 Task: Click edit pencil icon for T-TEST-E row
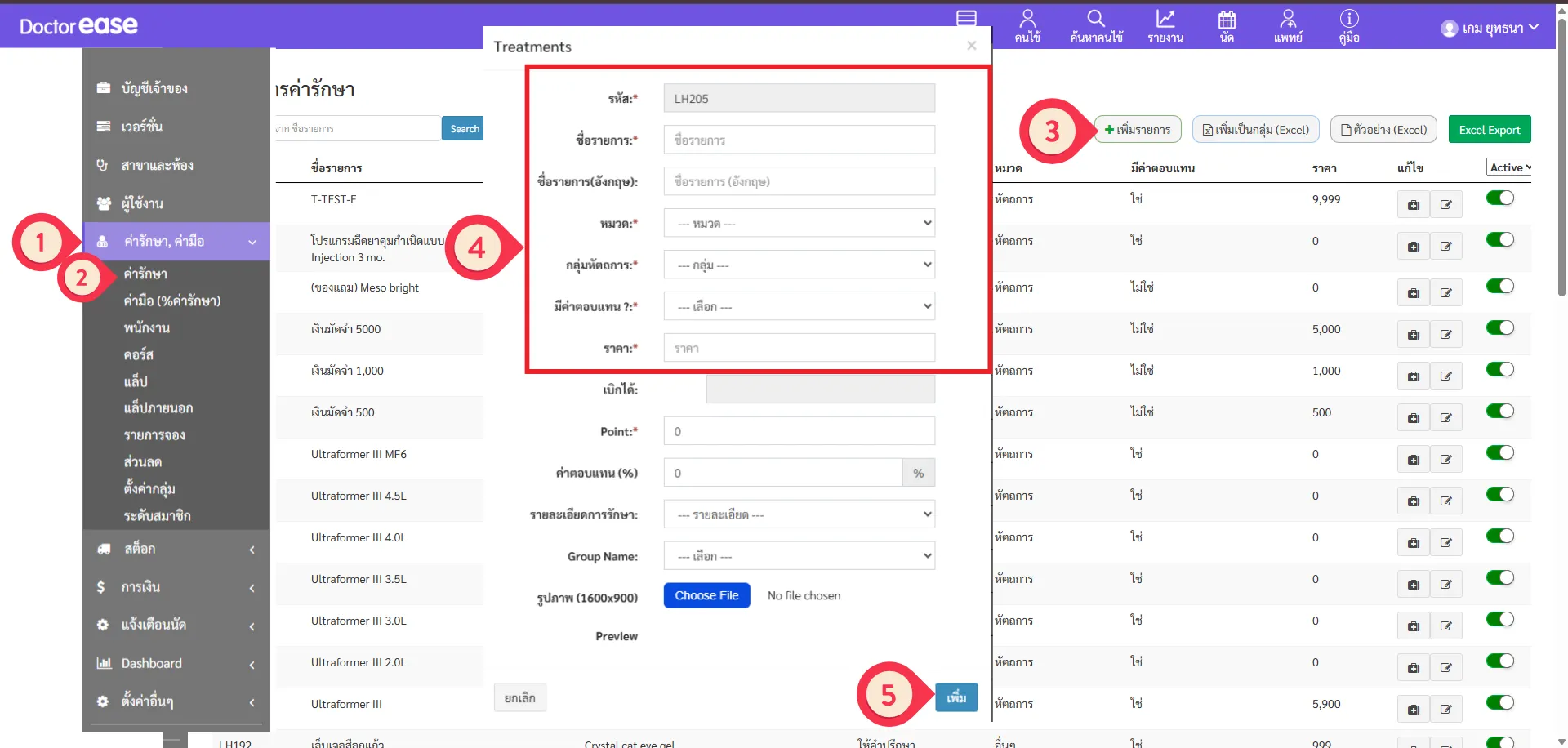(1445, 205)
